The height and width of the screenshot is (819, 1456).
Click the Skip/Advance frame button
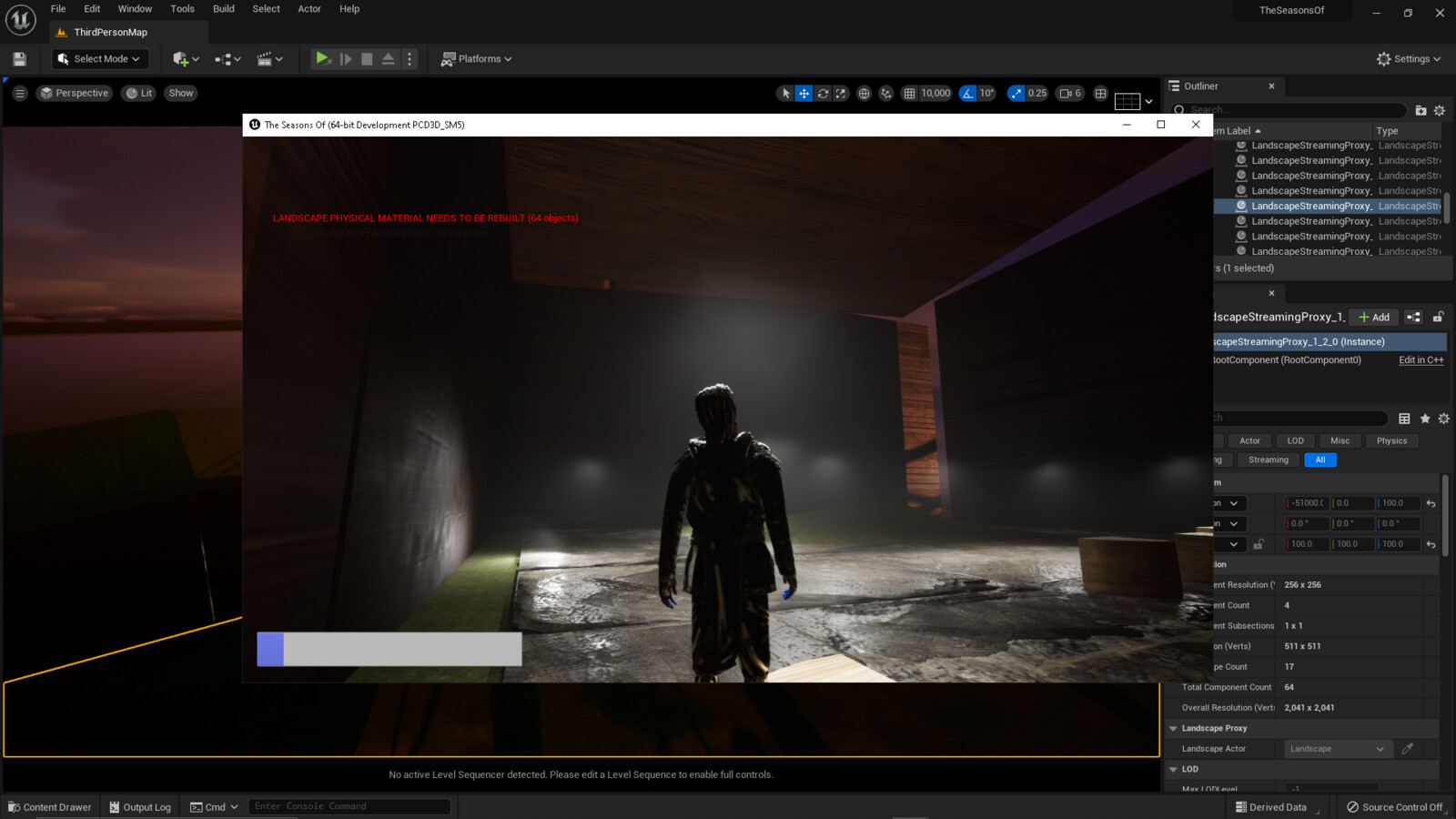click(346, 59)
